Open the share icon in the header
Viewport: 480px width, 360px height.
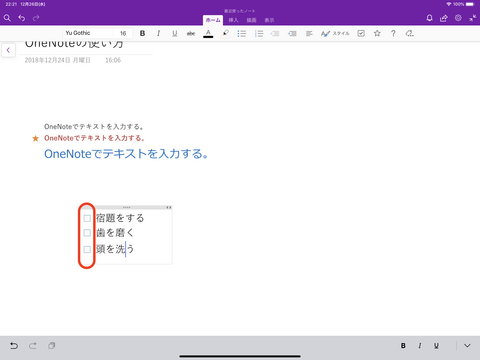pos(444,18)
